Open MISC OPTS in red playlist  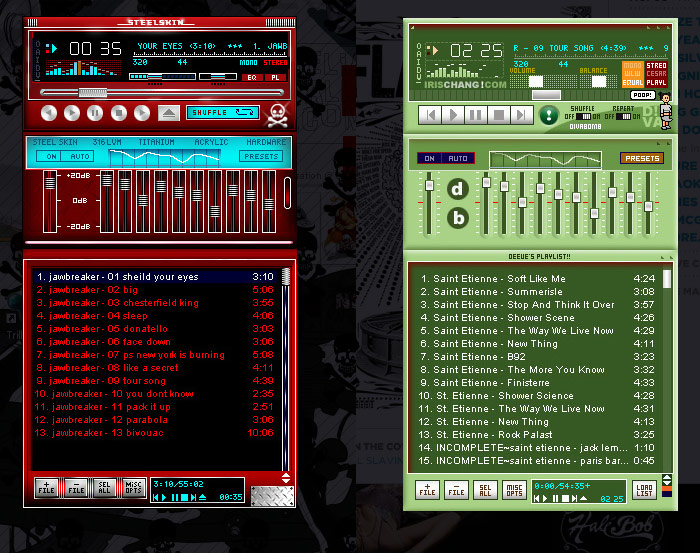(x=133, y=487)
